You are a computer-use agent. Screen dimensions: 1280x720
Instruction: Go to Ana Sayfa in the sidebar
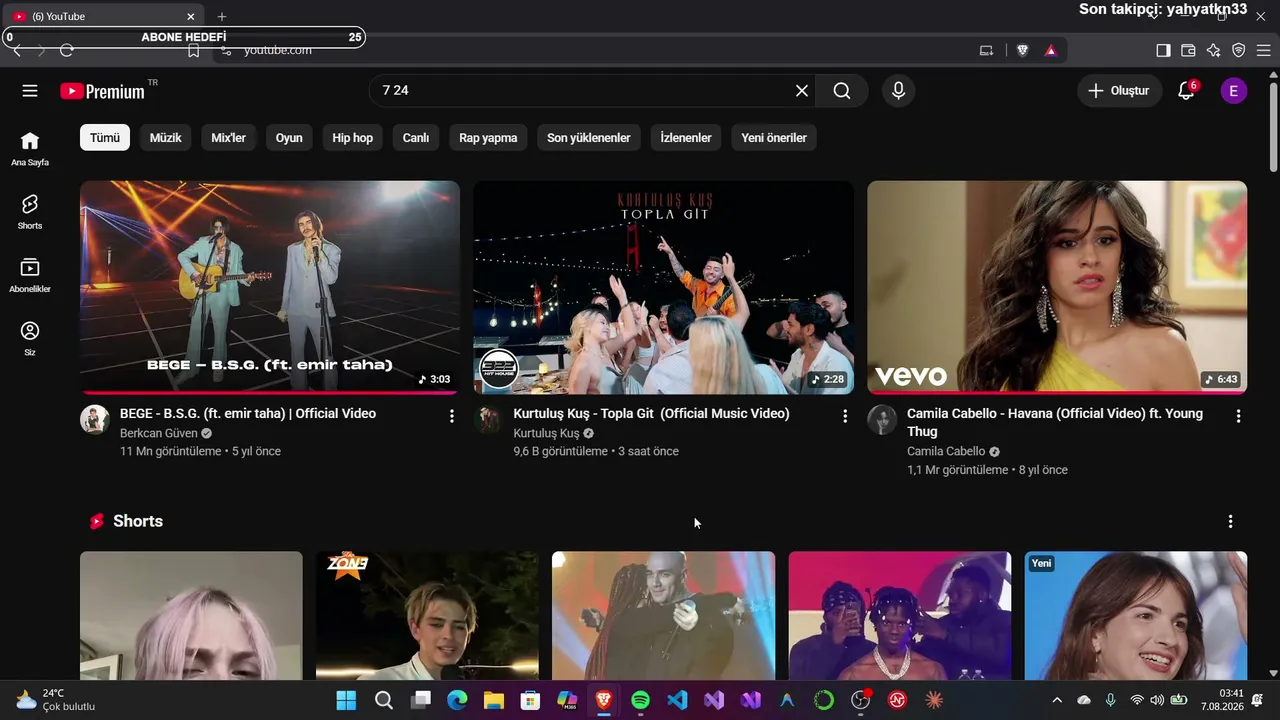[x=30, y=148]
